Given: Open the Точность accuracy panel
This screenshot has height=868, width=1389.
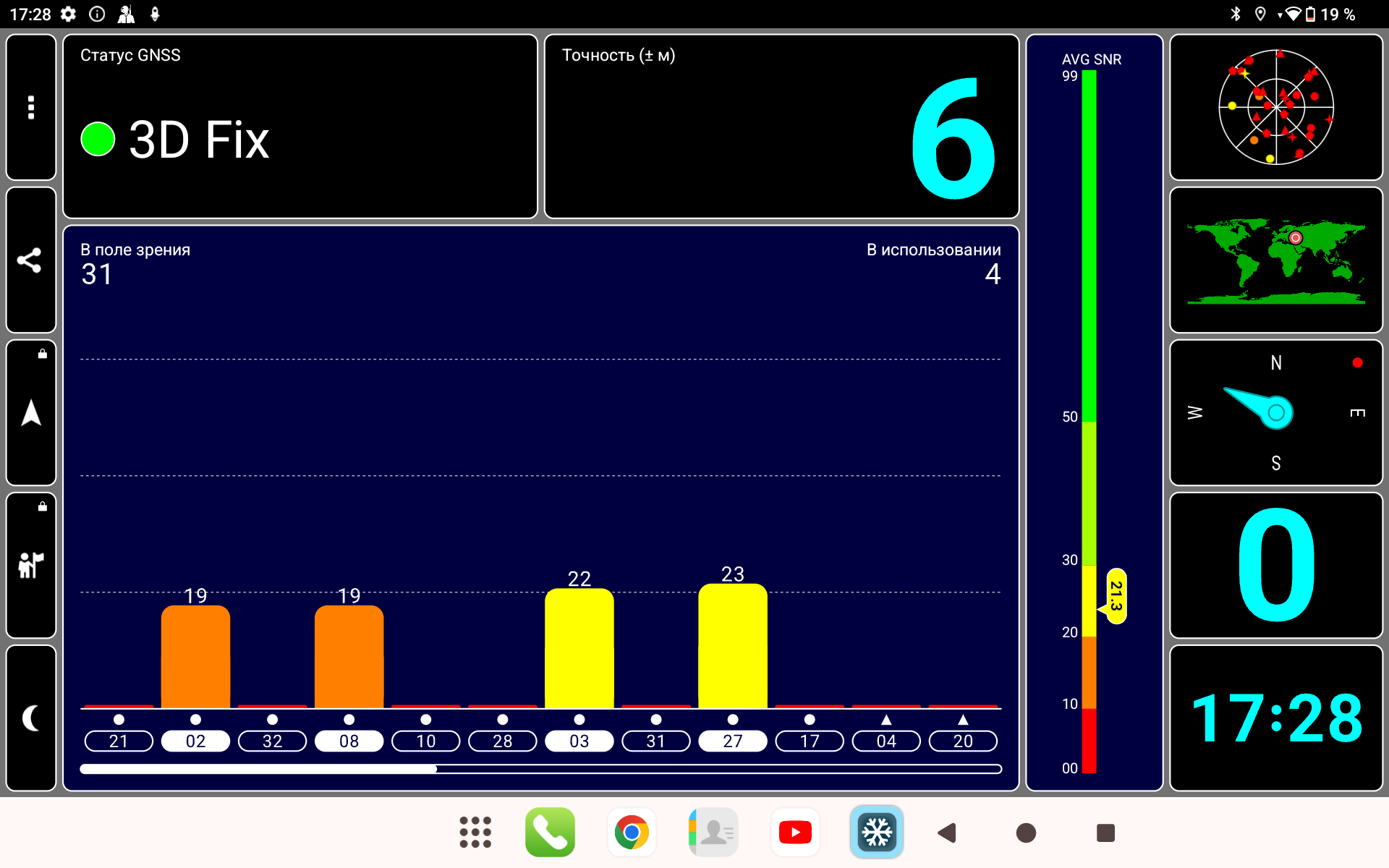Looking at the screenshot, I should pos(781,127).
